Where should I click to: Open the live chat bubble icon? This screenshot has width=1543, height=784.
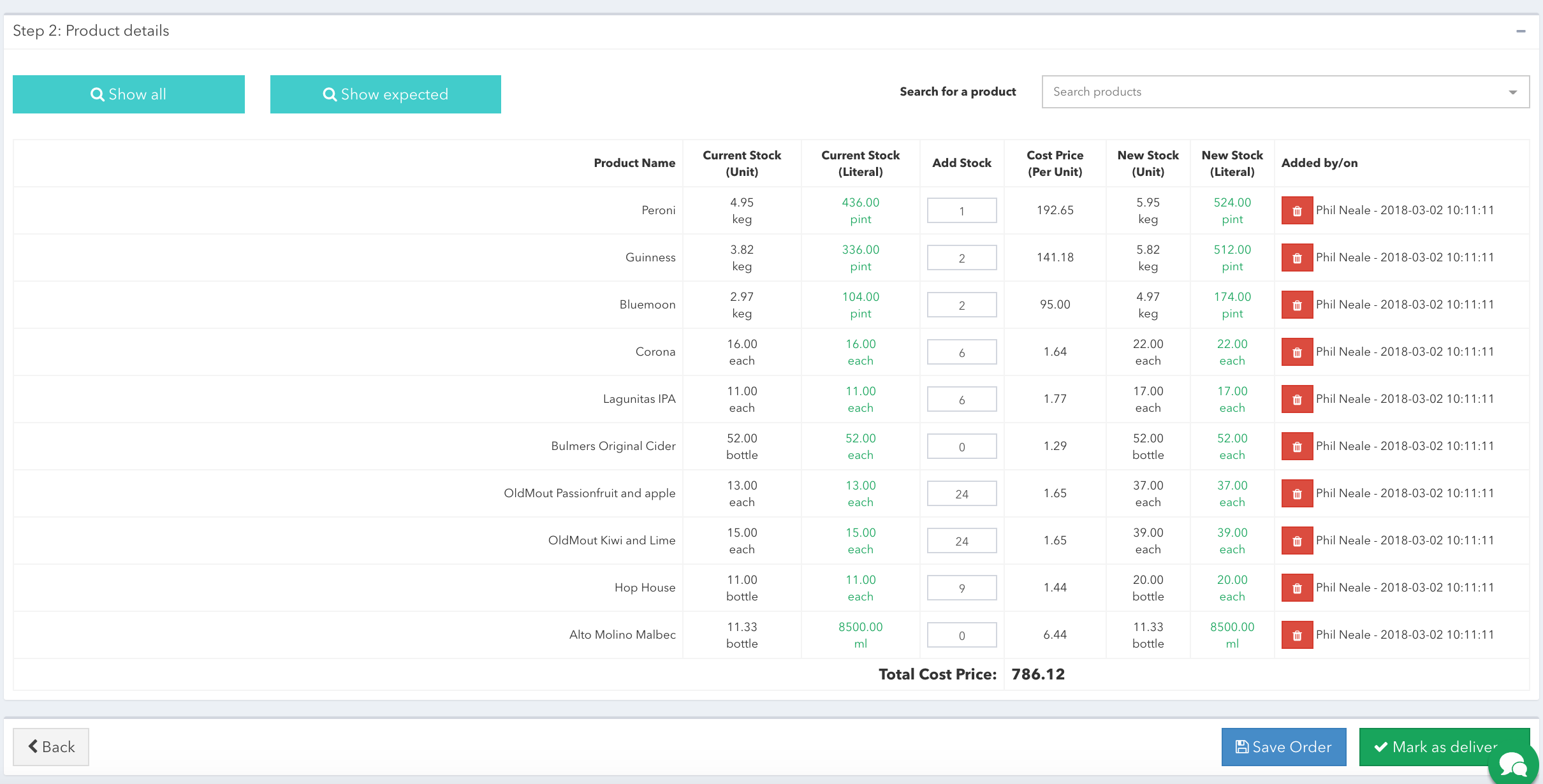(x=1514, y=764)
